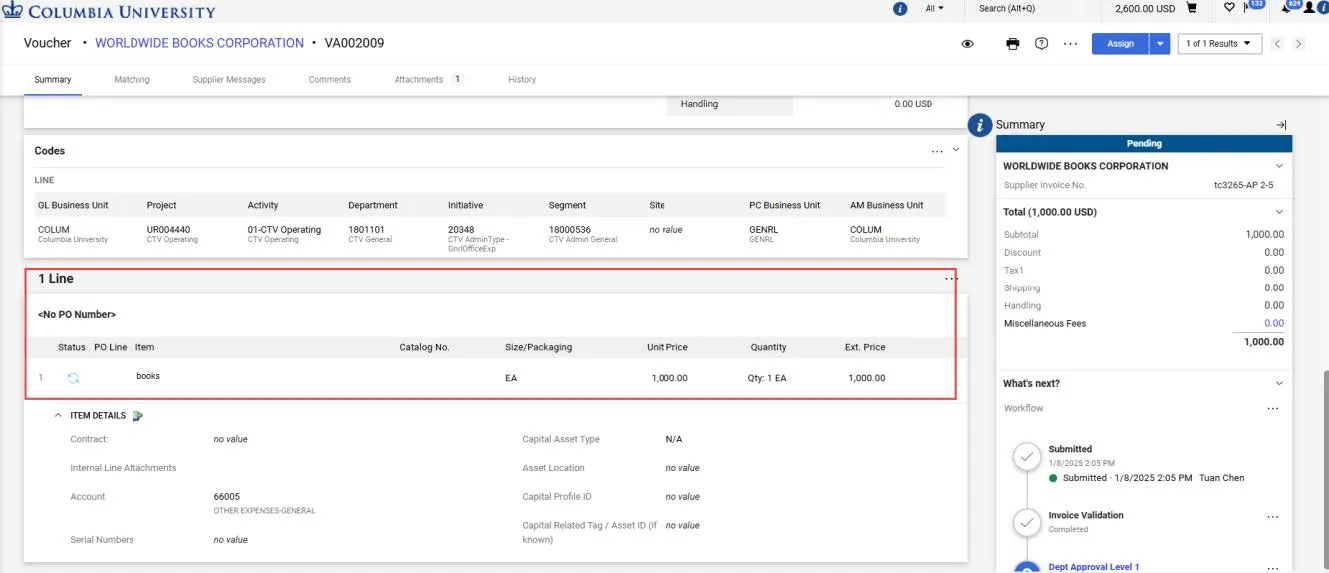Image resolution: width=1329 pixels, height=573 pixels.
Task: Collapse the What's next? section chevron
Action: point(1279,384)
